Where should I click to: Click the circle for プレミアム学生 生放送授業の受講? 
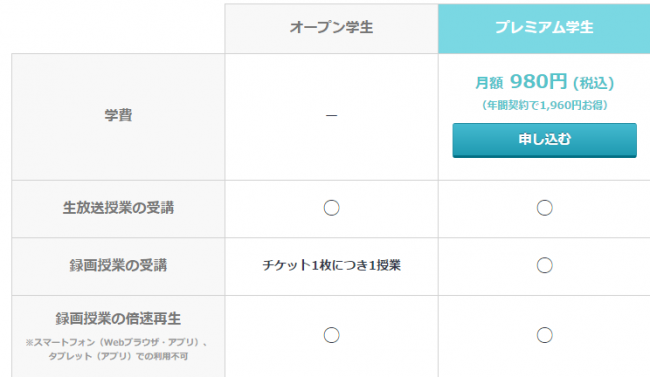point(544,208)
